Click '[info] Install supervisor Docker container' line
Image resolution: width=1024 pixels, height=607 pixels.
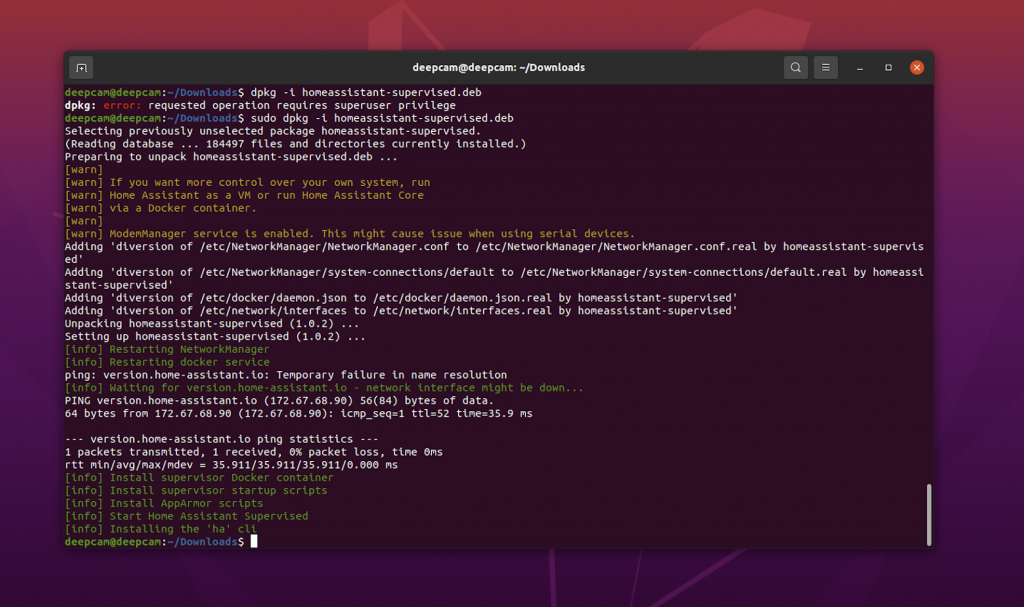[199, 478]
